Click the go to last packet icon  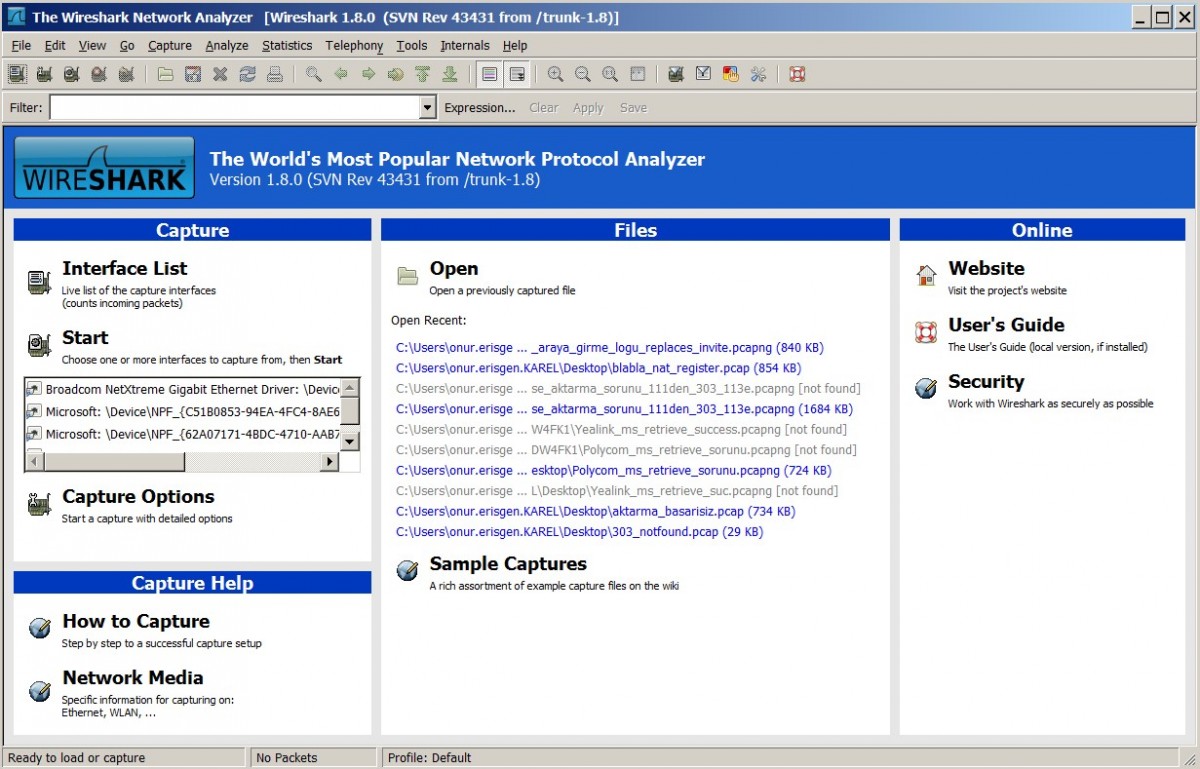(x=449, y=74)
